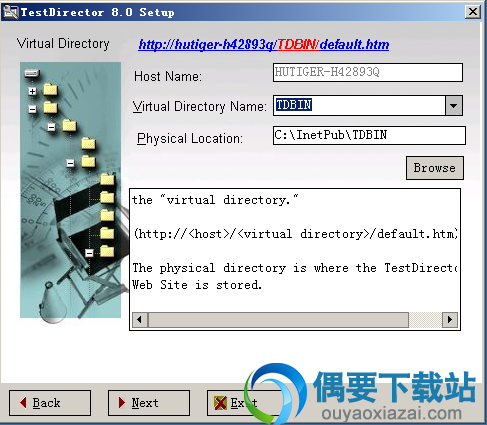Click the description box's right scroll arrow
The width and height of the screenshot is (487, 425).
(450, 320)
